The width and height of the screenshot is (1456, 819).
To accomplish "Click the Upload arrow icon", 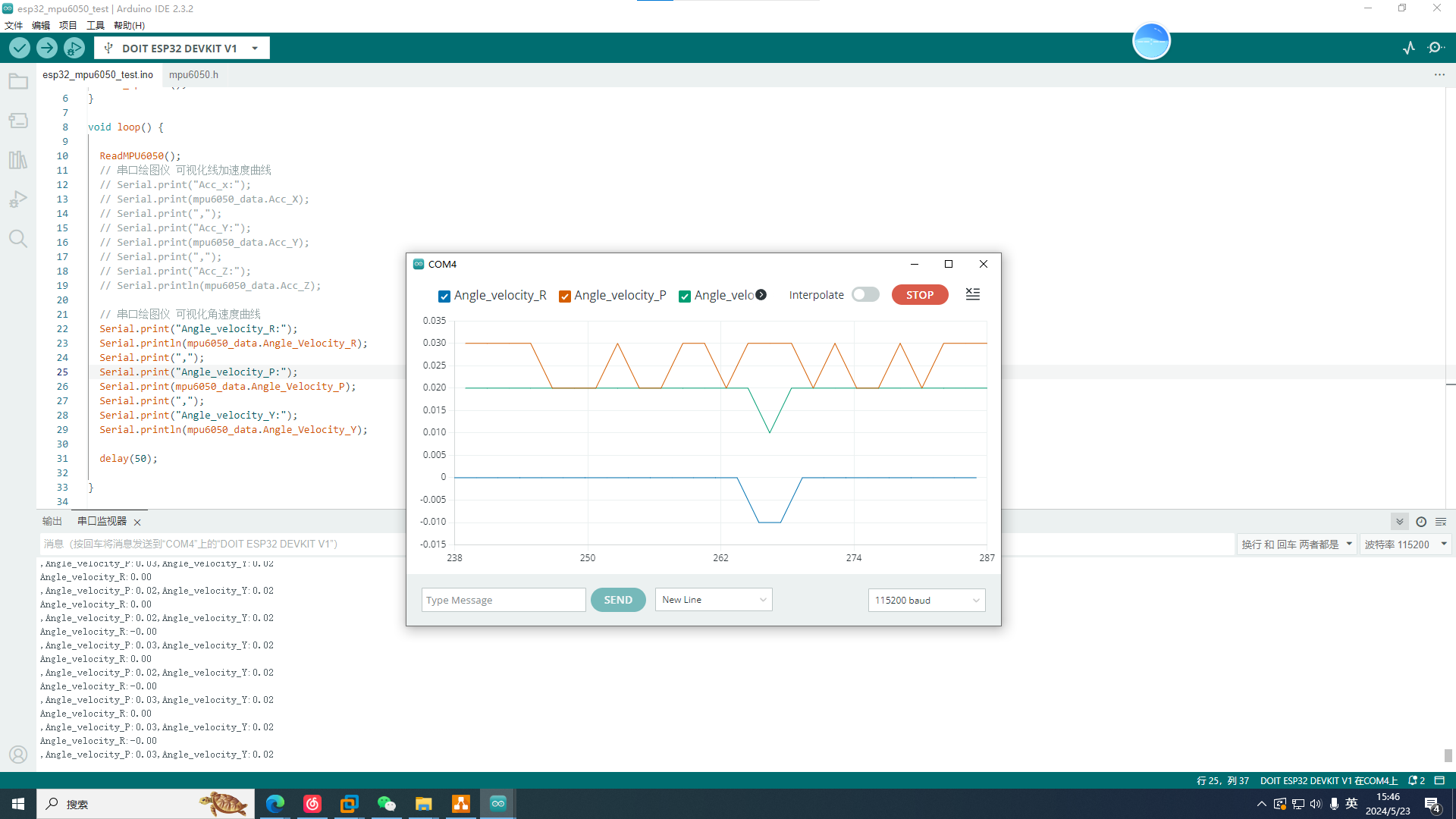I will click(47, 48).
